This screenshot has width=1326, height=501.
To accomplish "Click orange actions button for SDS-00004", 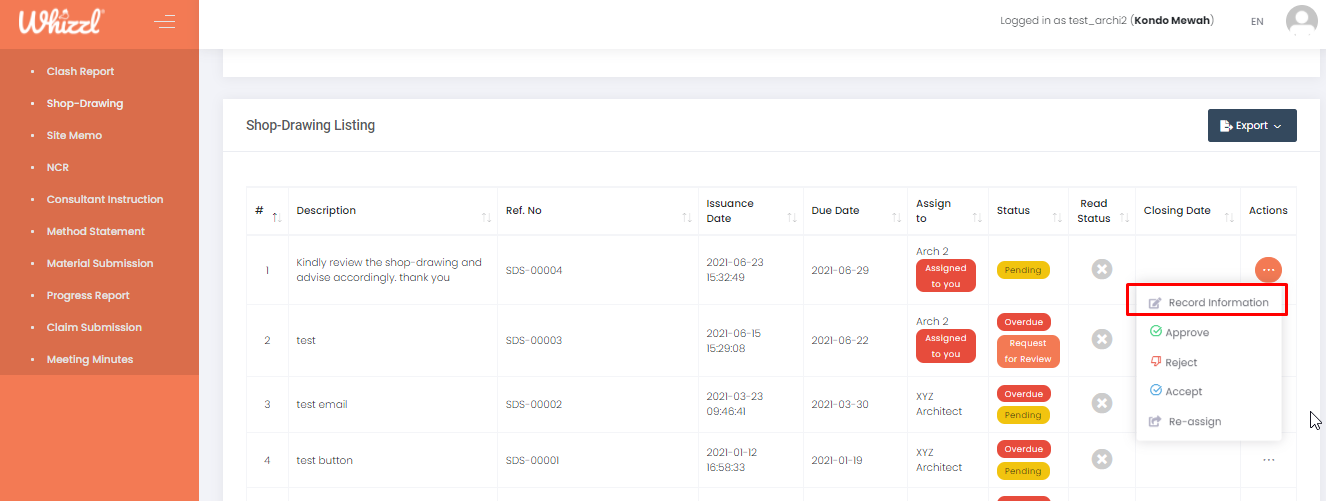I will (1268, 269).
